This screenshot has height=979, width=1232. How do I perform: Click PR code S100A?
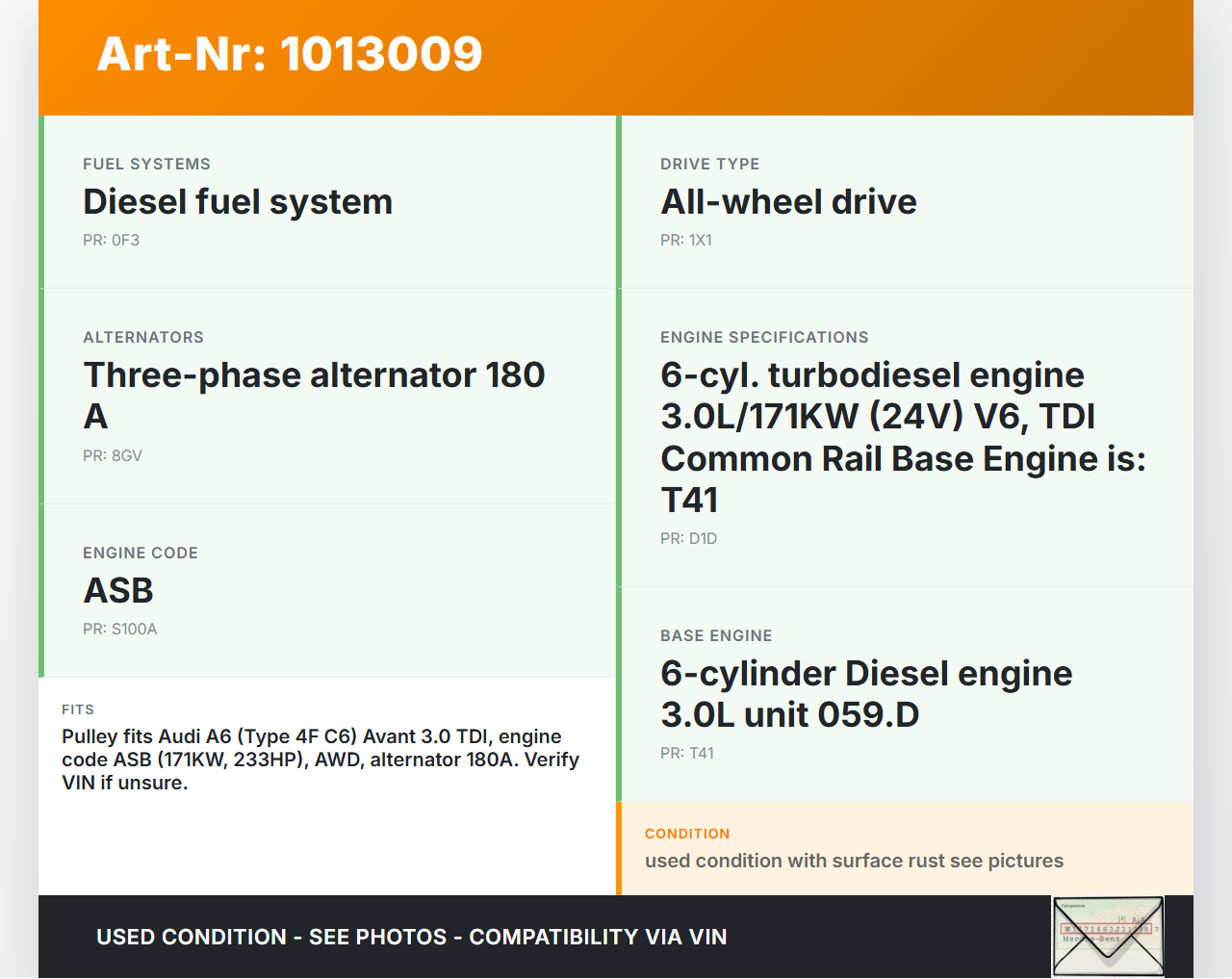[x=119, y=630]
